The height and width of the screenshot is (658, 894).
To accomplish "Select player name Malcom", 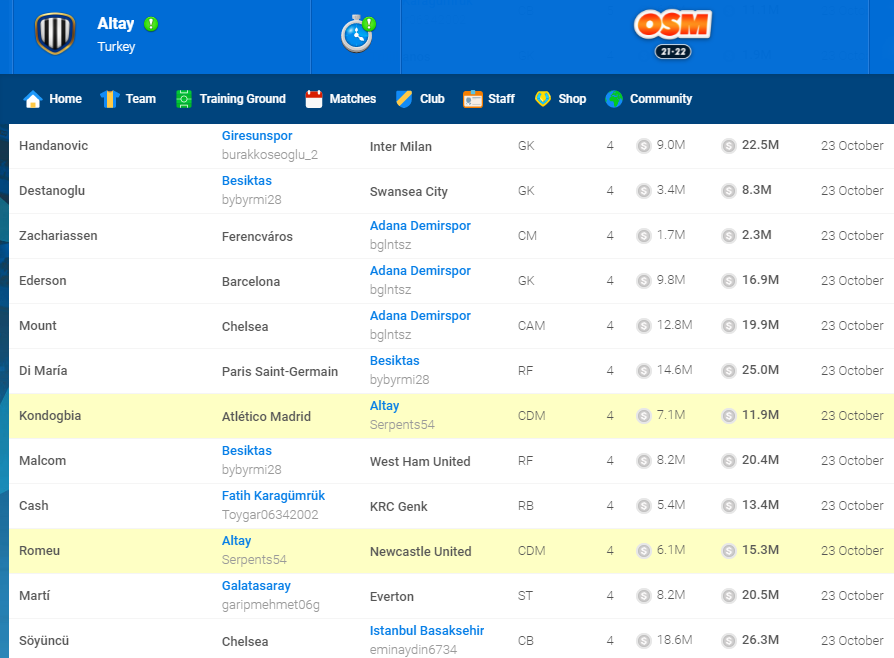I will point(42,461).
